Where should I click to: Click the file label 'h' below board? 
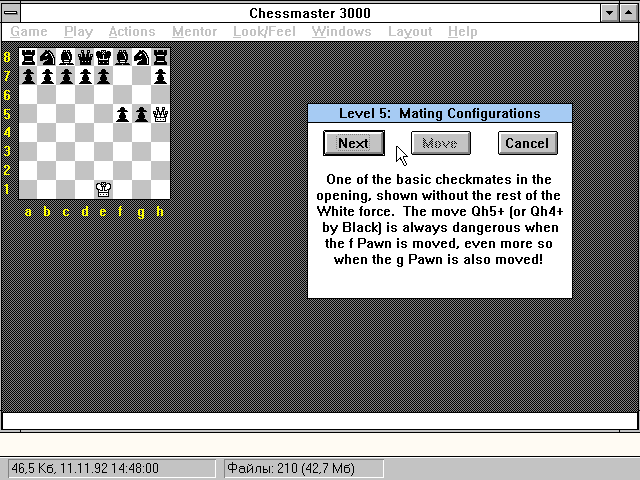tap(160, 211)
